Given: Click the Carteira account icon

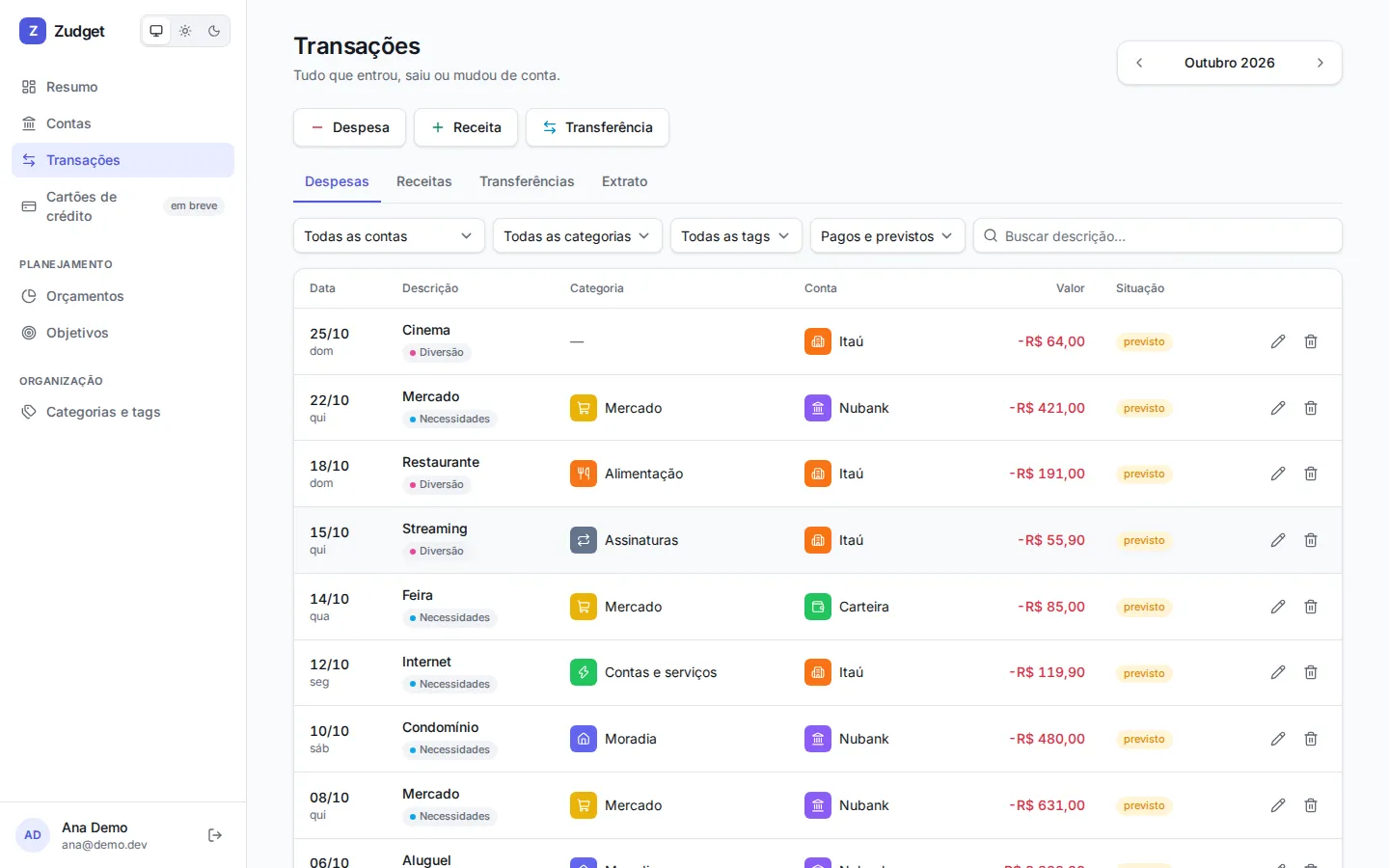Looking at the screenshot, I should pyautogui.click(x=818, y=607).
